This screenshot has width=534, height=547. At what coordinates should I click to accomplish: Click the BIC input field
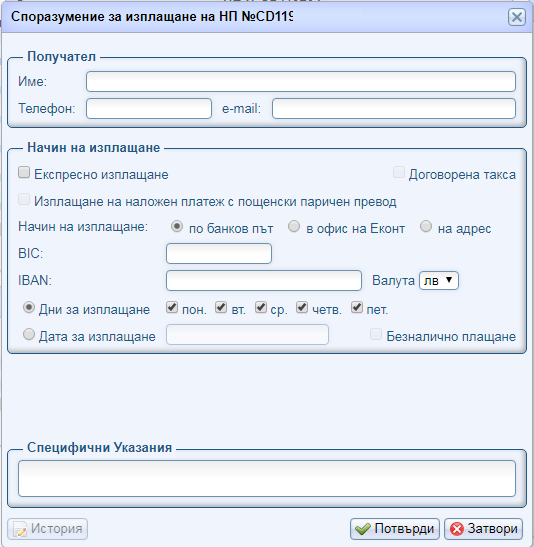219,254
